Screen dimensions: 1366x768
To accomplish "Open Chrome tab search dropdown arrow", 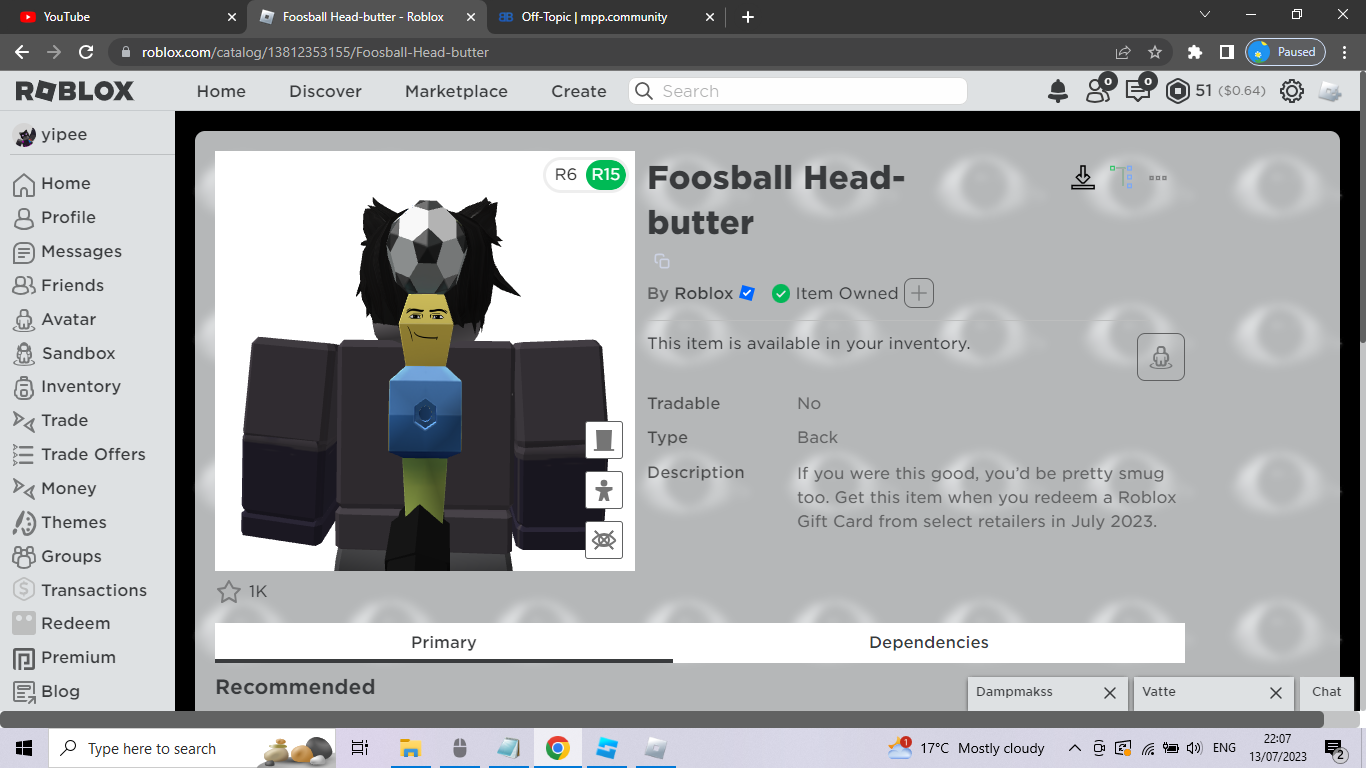I will [x=1204, y=15].
